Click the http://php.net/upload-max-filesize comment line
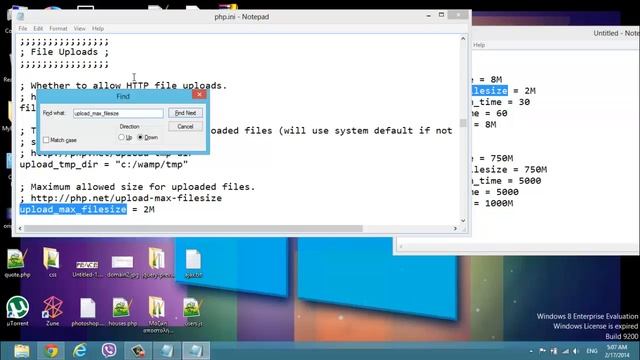Image resolution: width=640 pixels, height=360 pixels. point(121,198)
